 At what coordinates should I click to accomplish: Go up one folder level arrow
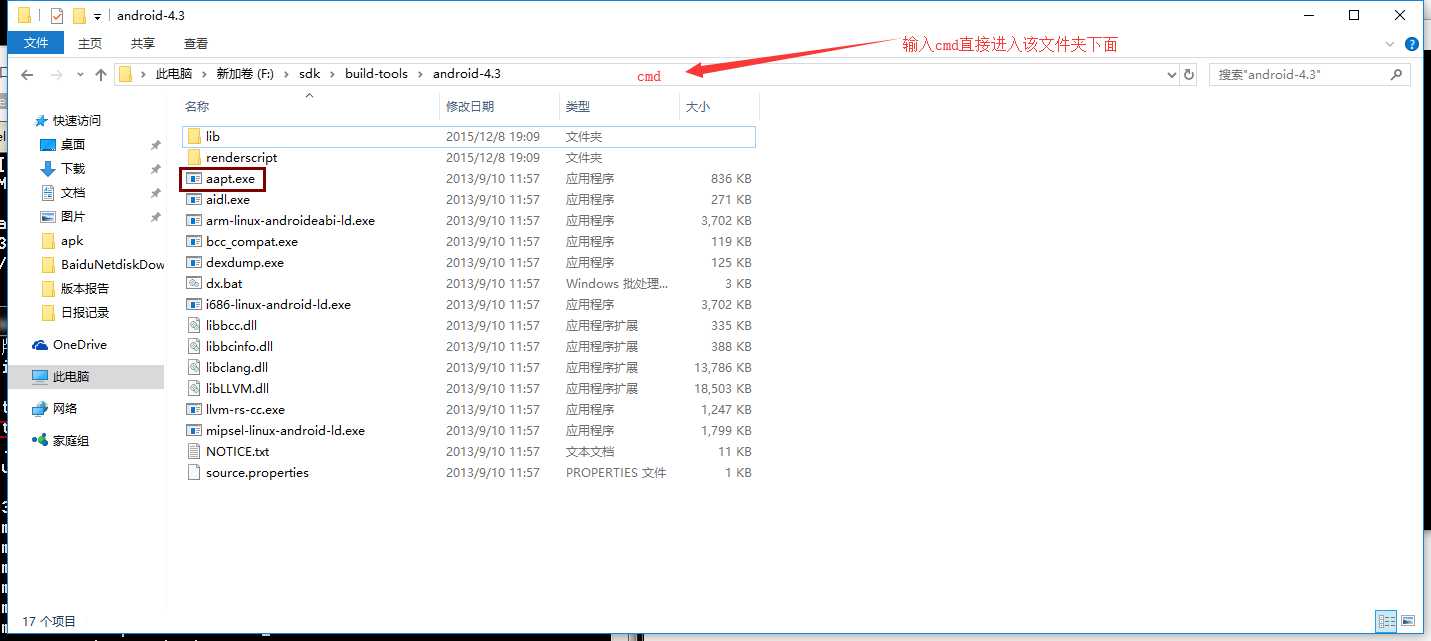[101, 75]
